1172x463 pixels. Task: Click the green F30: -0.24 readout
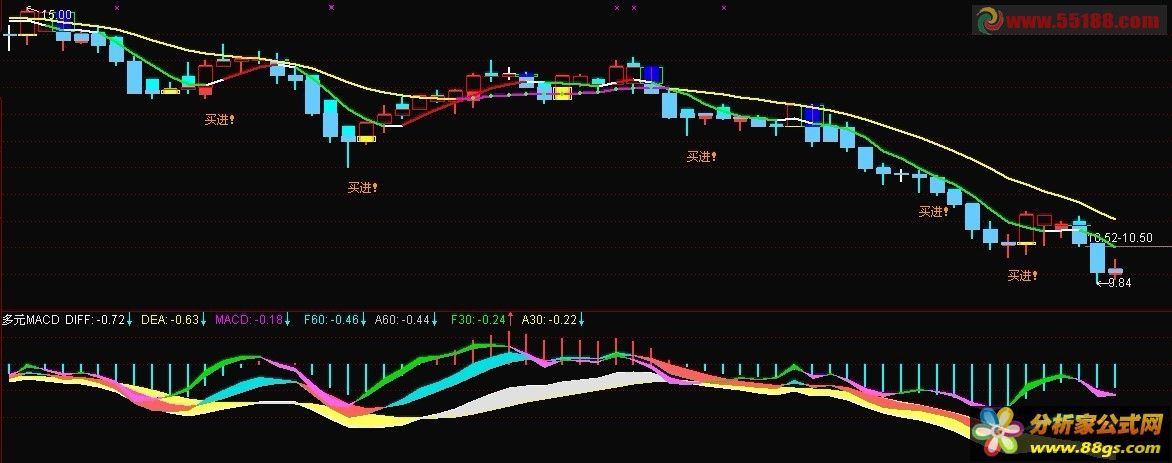pos(478,320)
